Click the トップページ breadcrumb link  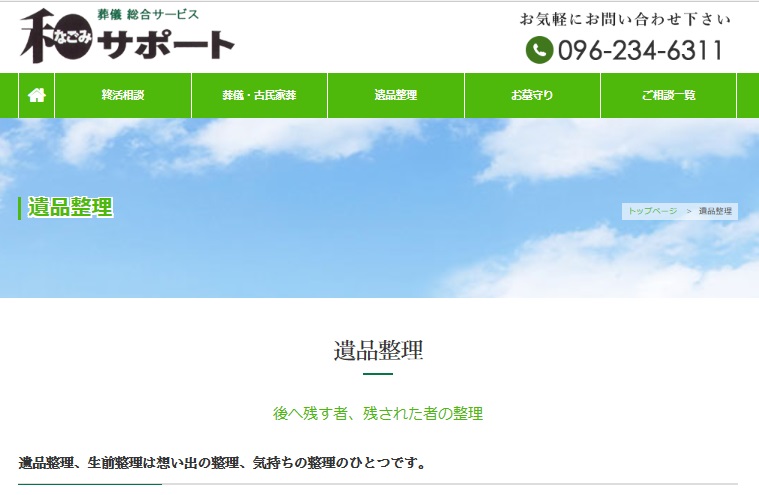tap(652, 211)
